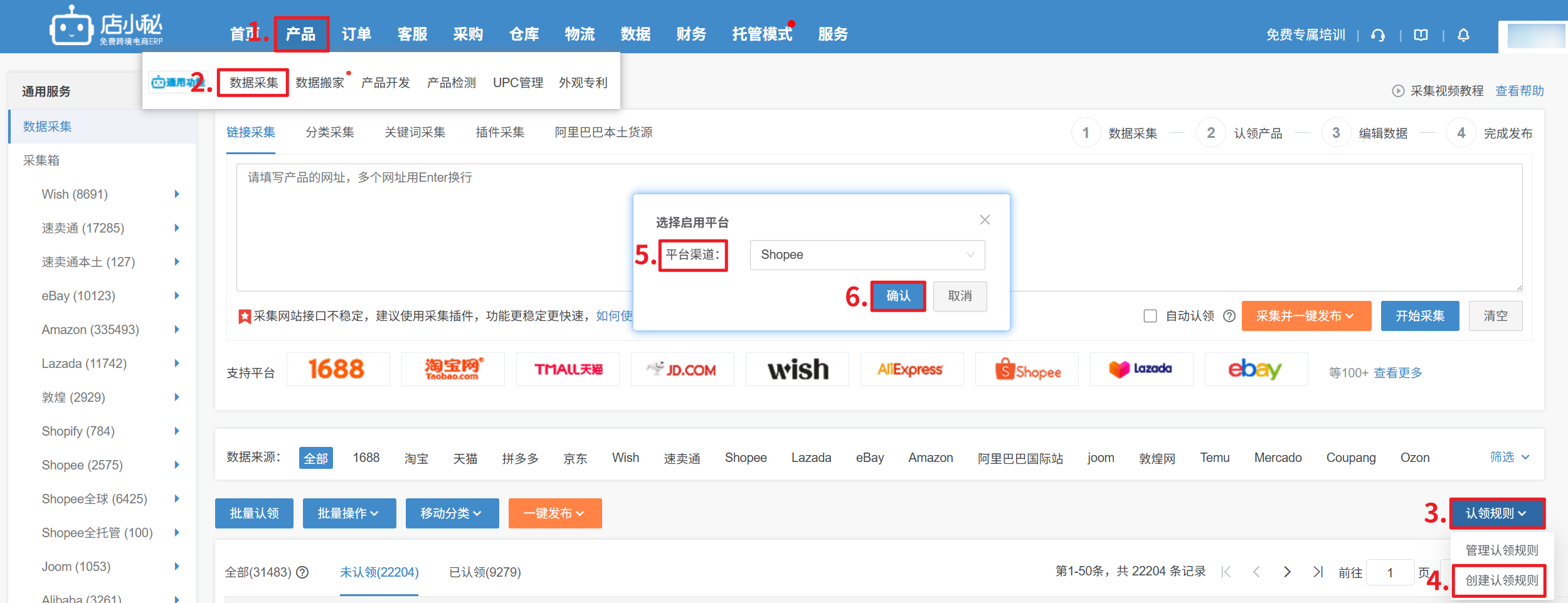1568x603 pixels.
Task: Filter data source by Temu
Action: 1215,458
